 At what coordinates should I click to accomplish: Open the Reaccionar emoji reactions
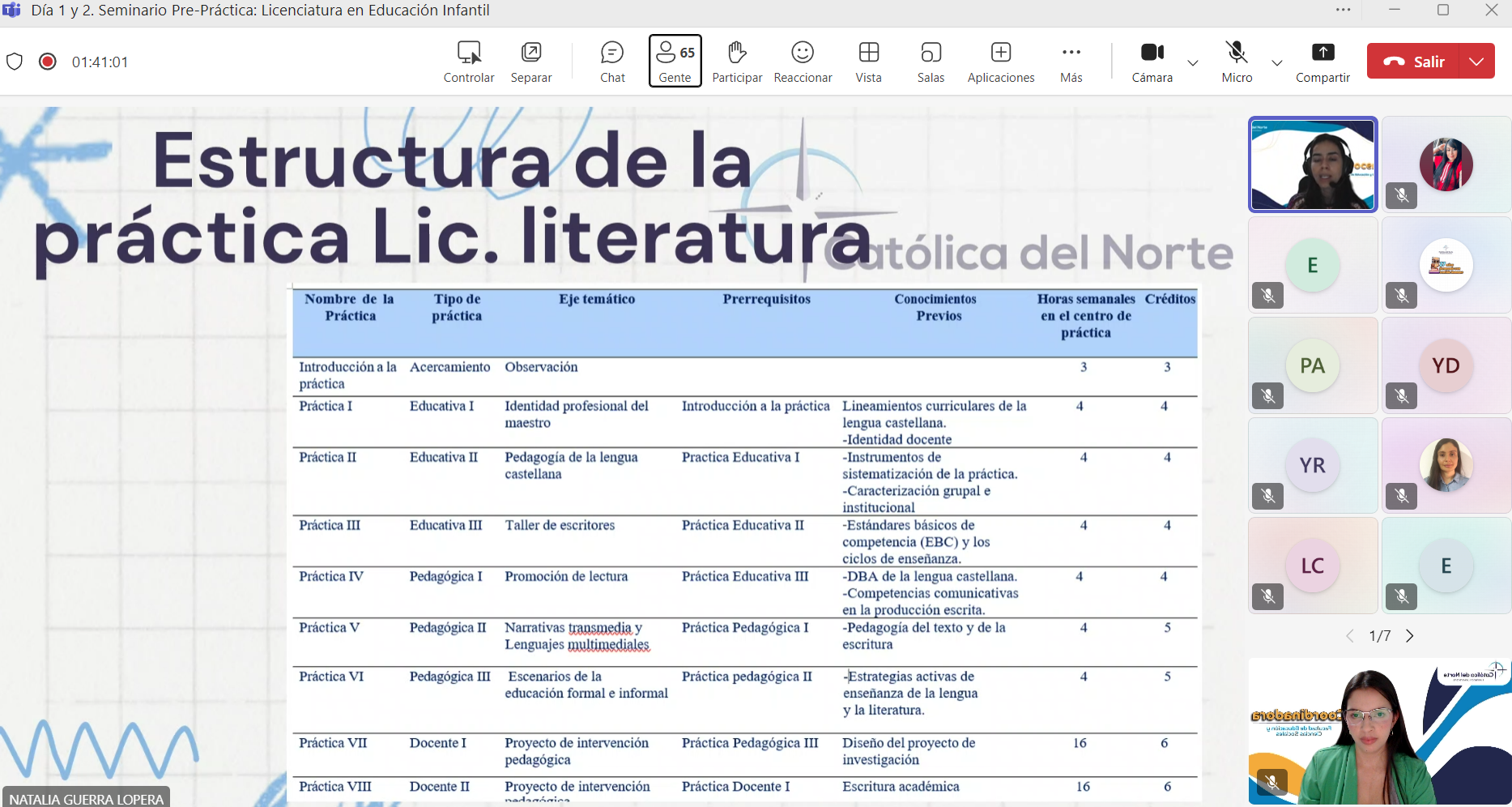(802, 62)
